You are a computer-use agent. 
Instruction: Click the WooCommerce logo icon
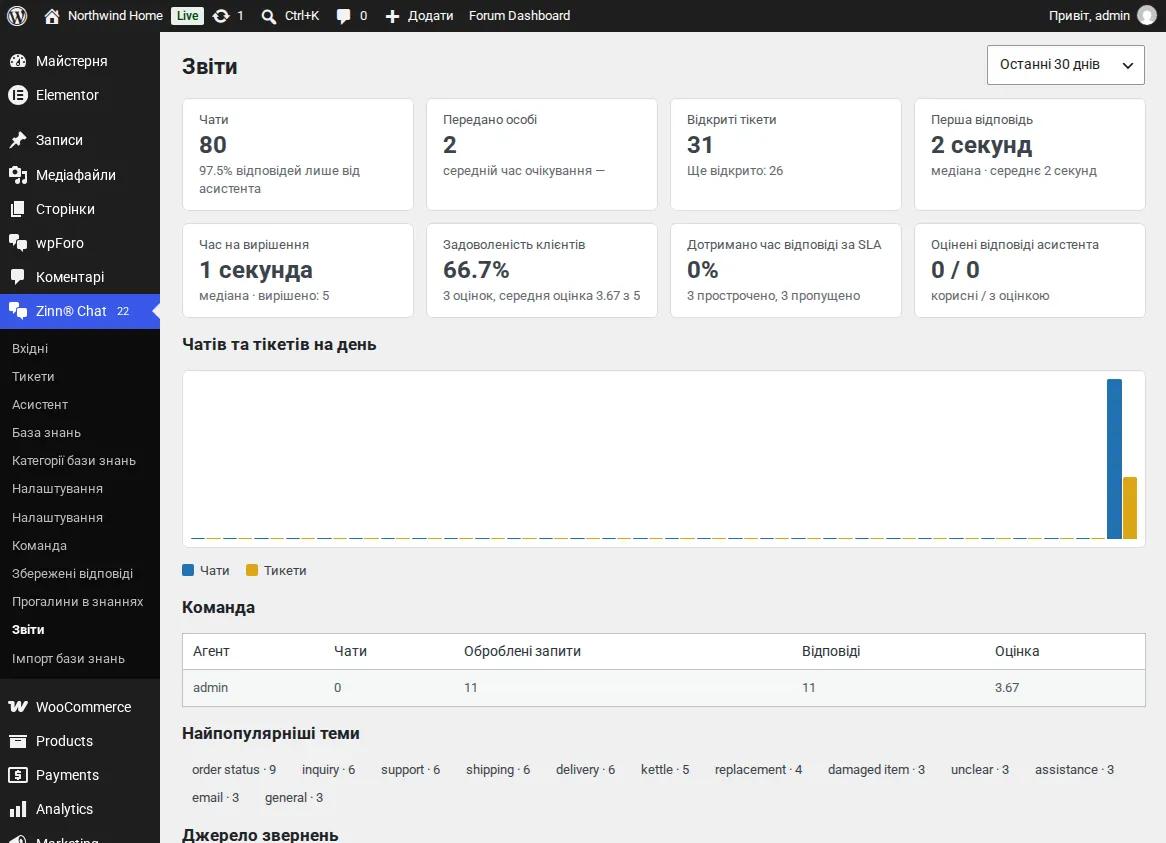tap(18, 707)
